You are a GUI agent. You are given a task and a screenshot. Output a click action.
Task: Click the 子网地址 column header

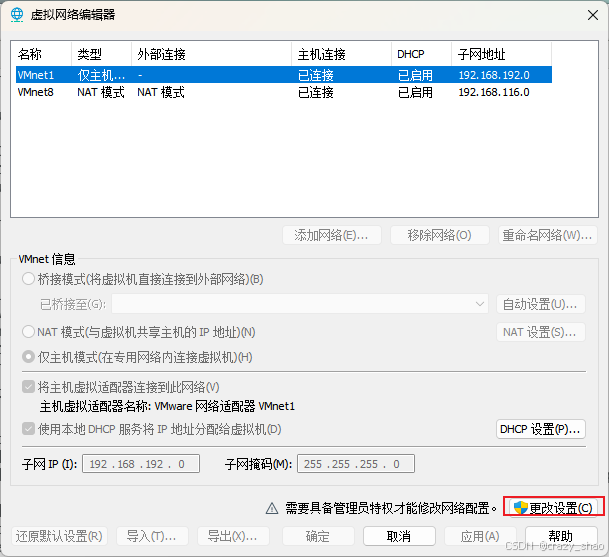click(501, 54)
